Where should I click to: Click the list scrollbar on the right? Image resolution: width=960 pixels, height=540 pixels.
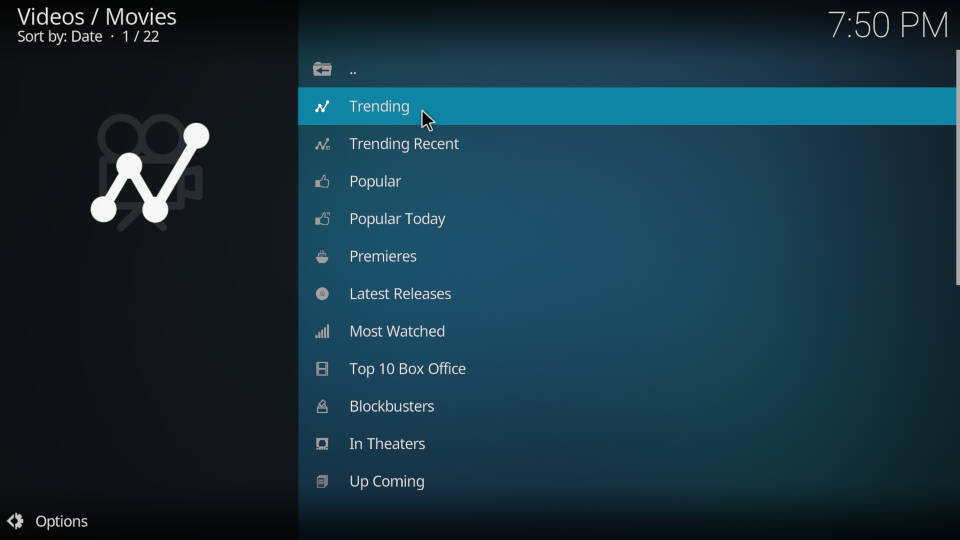(x=958, y=167)
